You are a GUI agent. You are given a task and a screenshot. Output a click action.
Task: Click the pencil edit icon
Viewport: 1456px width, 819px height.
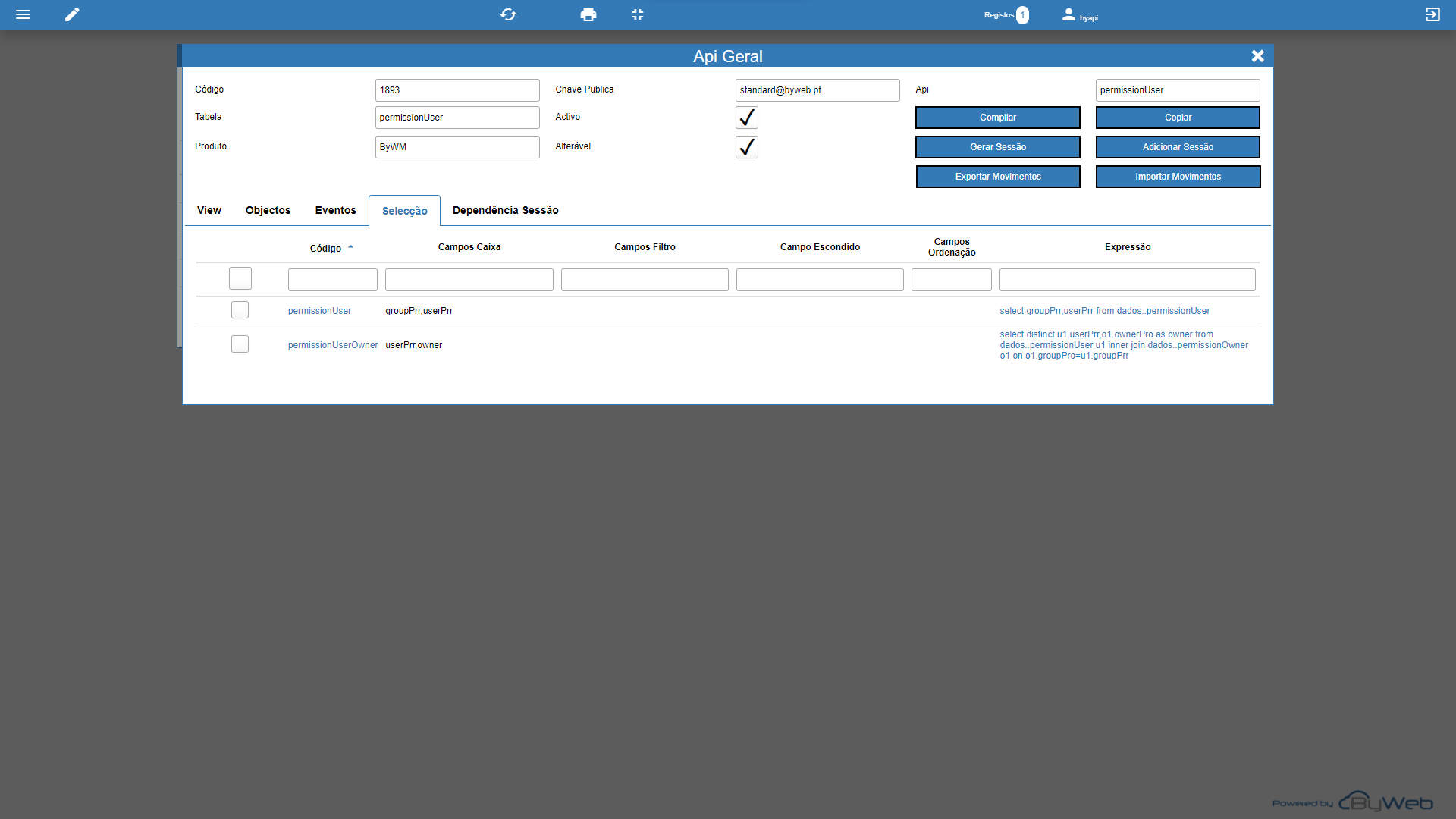point(72,14)
